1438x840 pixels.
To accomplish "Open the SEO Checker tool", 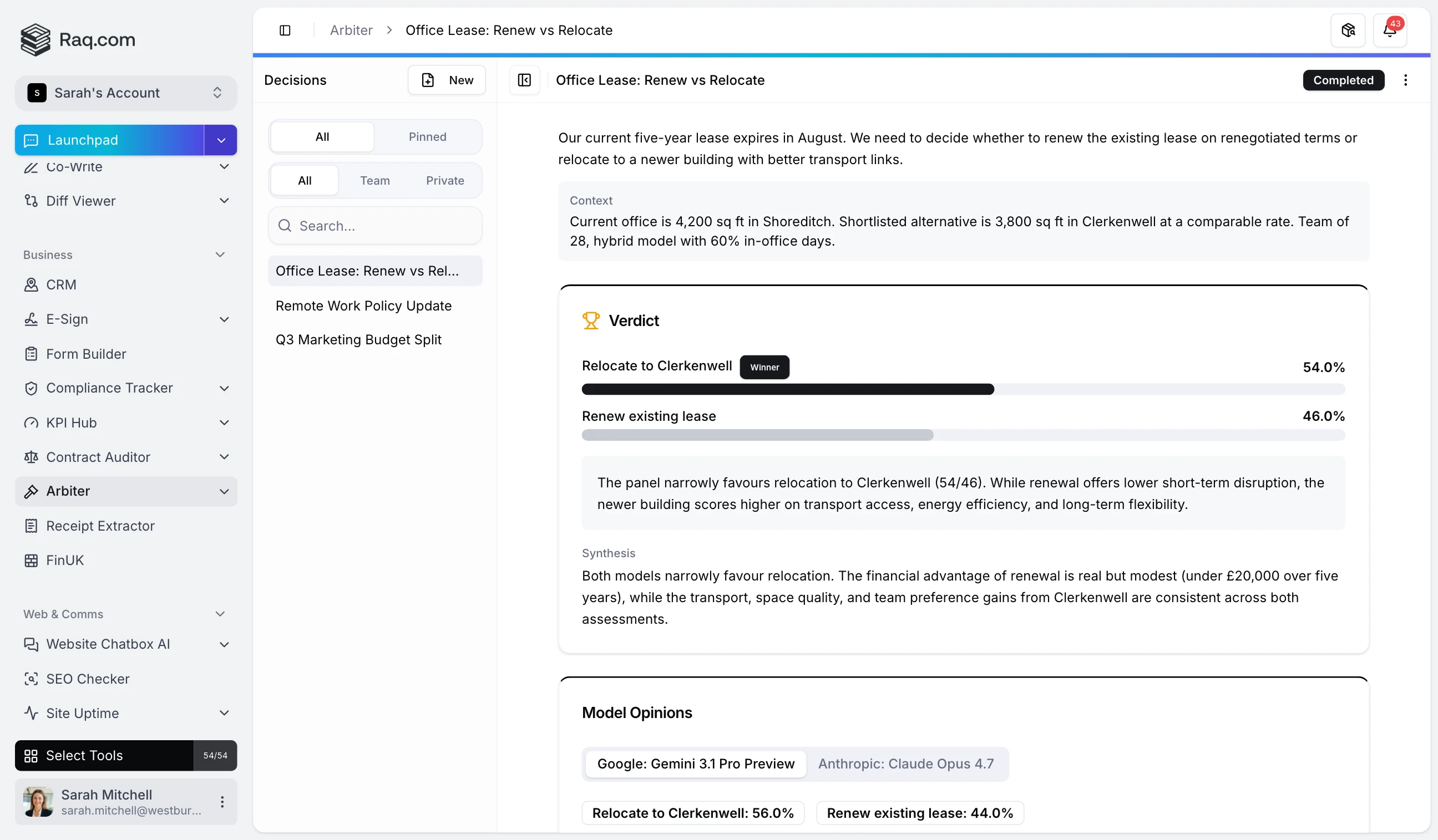I will pyautogui.click(x=87, y=678).
